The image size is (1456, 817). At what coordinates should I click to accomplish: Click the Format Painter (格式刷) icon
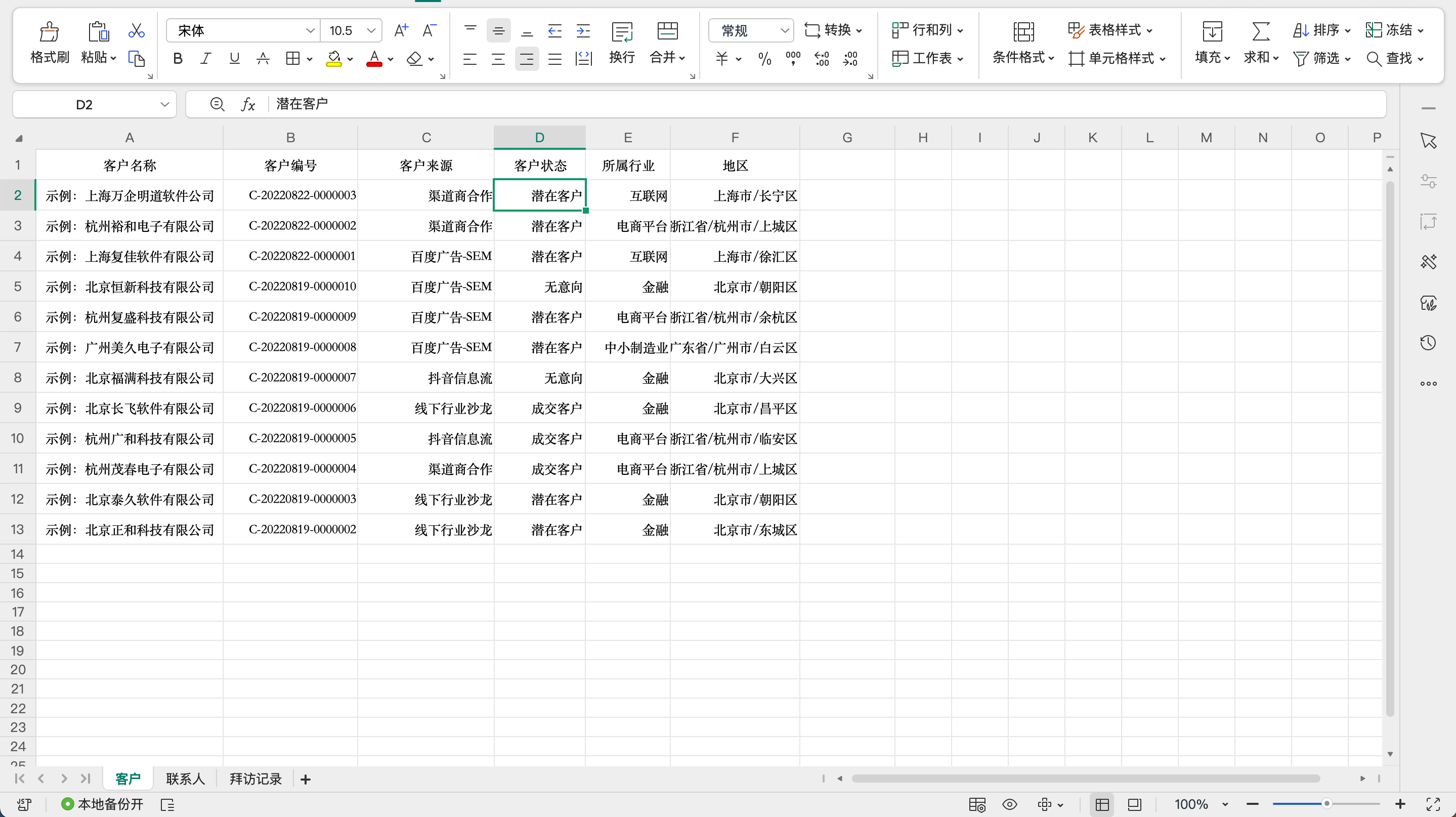coord(49,31)
